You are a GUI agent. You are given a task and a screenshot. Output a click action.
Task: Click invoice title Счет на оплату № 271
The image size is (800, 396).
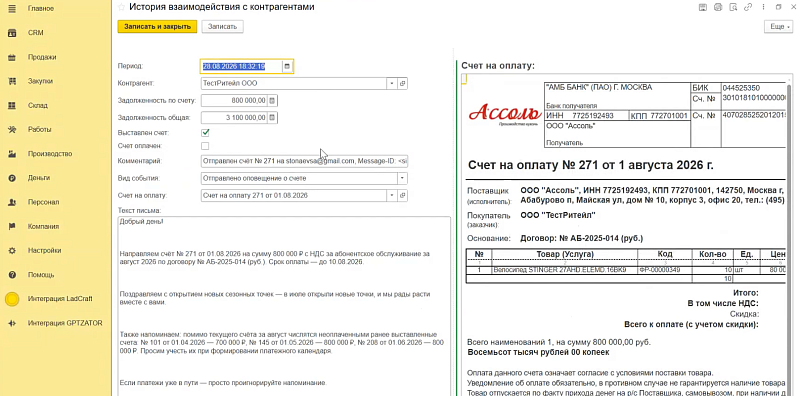[590, 166]
